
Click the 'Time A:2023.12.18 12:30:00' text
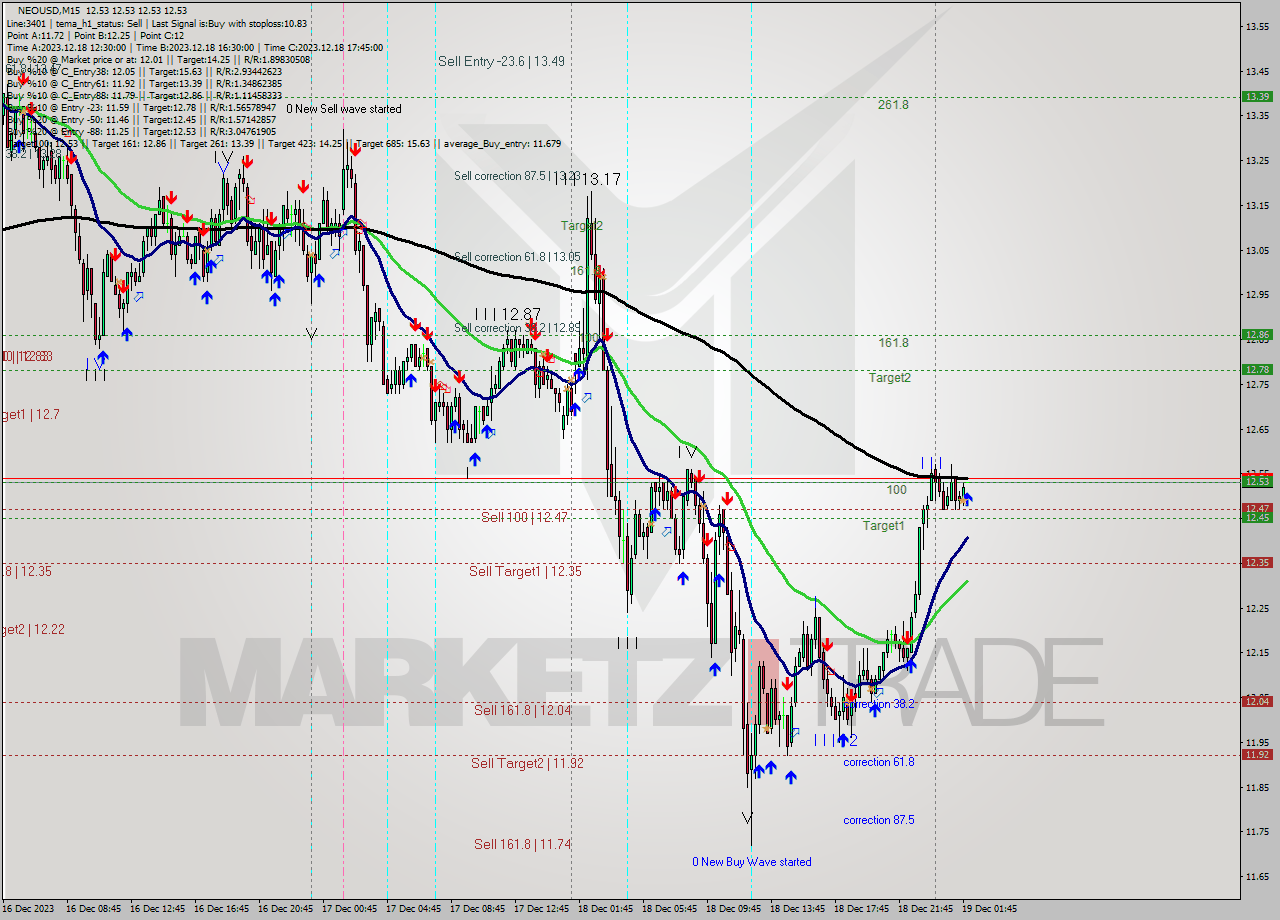pyautogui.click(x=66, y=47)
